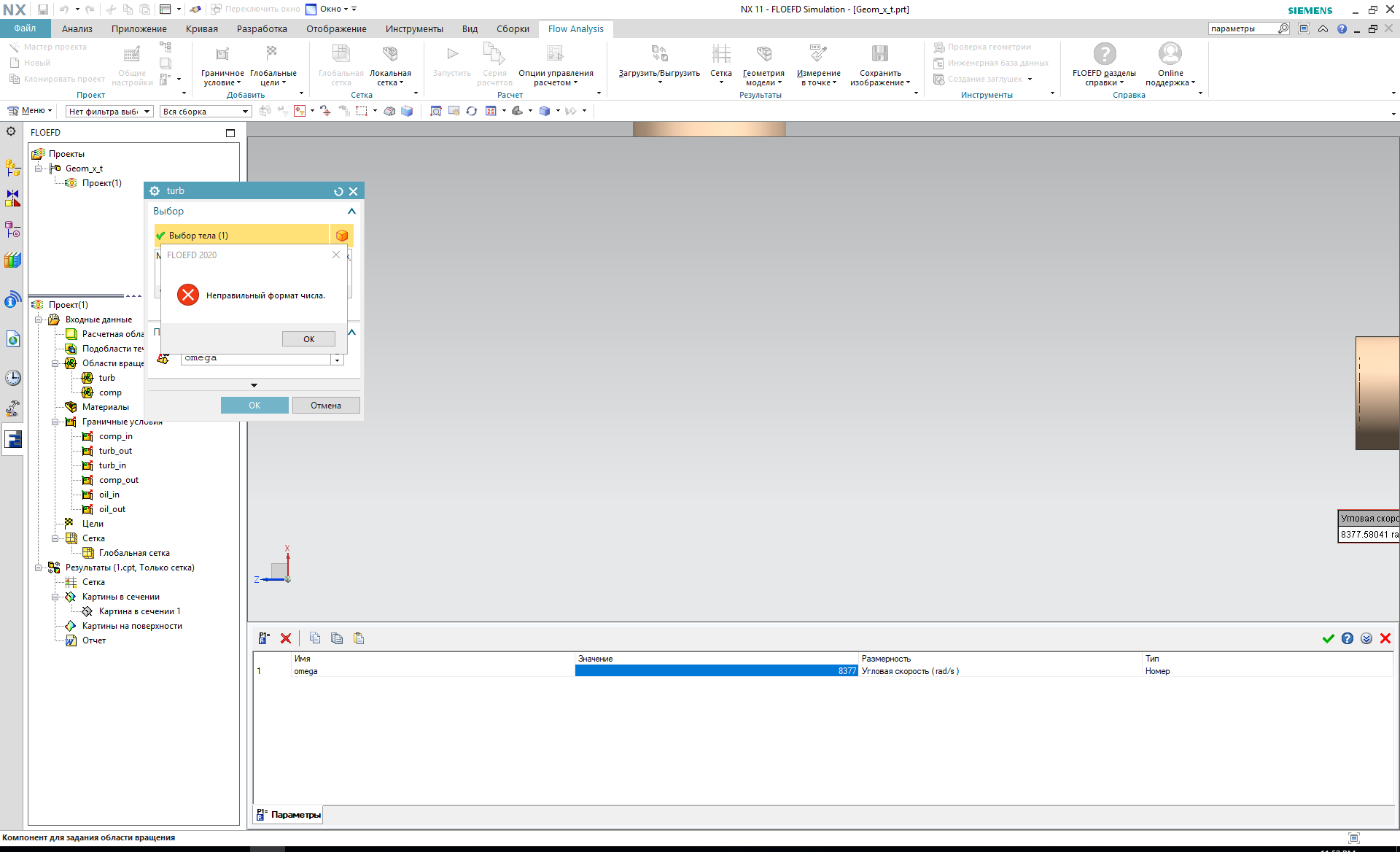The height and width of the screenshot is (852, 1400).
Task: Select the oil_in boundary condition
Action: tap(109, 495)
